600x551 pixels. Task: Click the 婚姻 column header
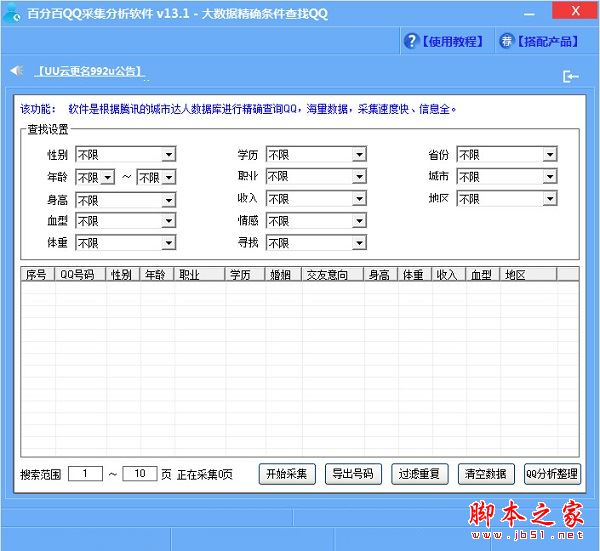[283, 274]
